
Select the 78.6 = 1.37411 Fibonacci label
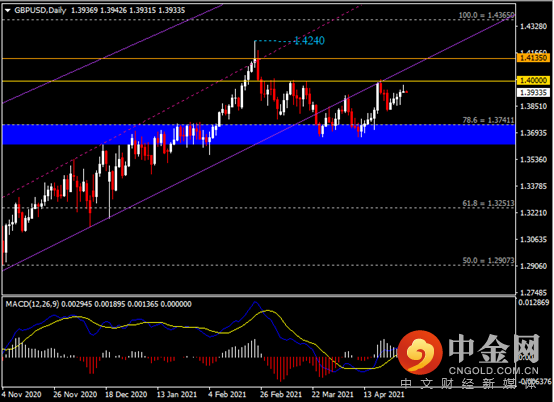click(x=488, y=120)
